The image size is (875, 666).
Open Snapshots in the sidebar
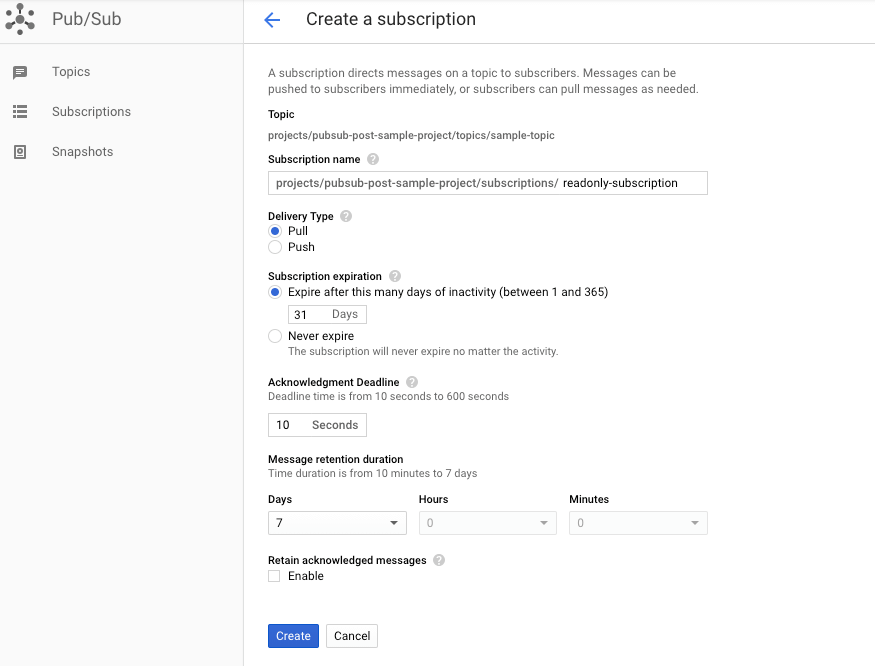point(83,152)
